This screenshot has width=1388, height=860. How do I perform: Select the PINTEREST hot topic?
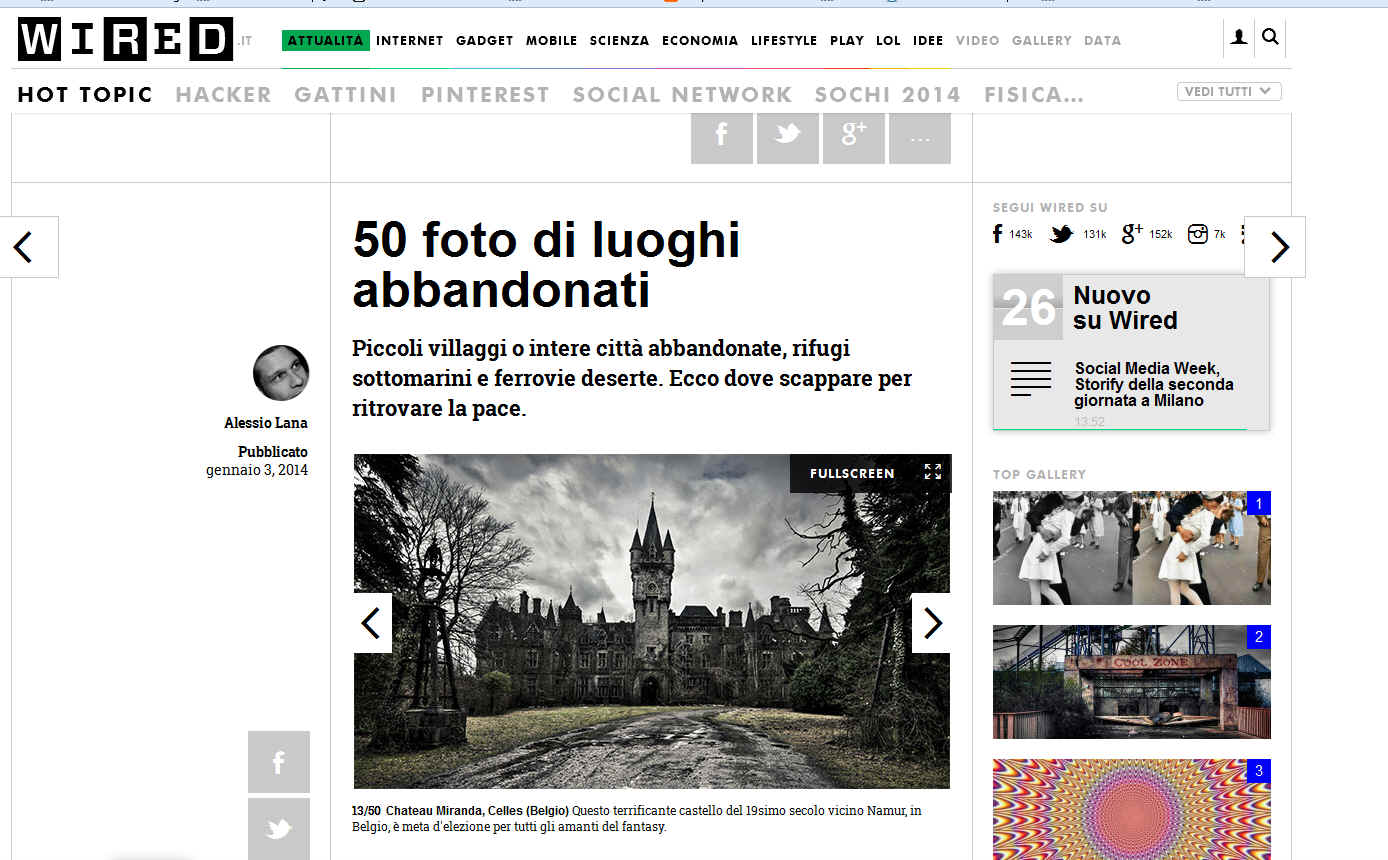485,95
